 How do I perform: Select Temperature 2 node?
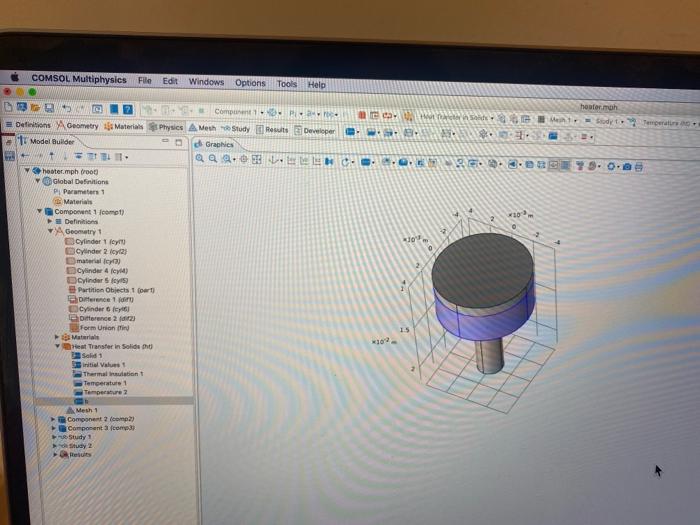coord(100,392)
